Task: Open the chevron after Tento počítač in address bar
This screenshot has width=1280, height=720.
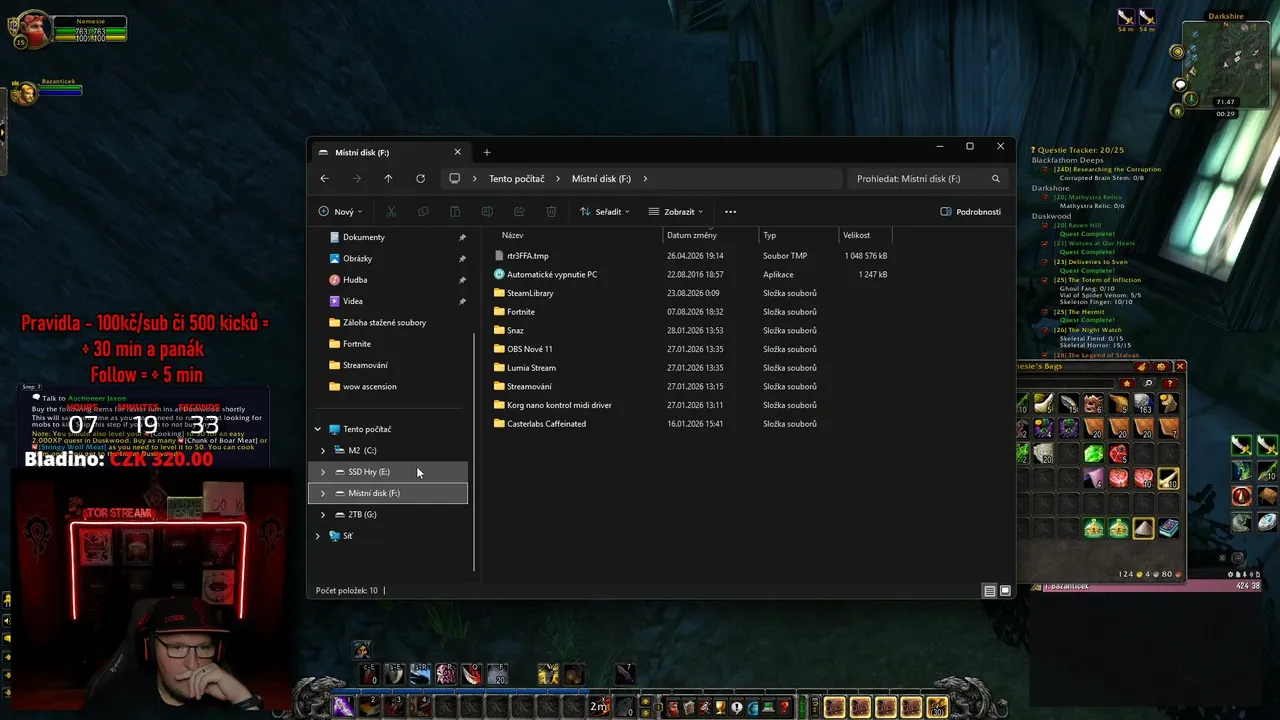Action: point(558,179)
